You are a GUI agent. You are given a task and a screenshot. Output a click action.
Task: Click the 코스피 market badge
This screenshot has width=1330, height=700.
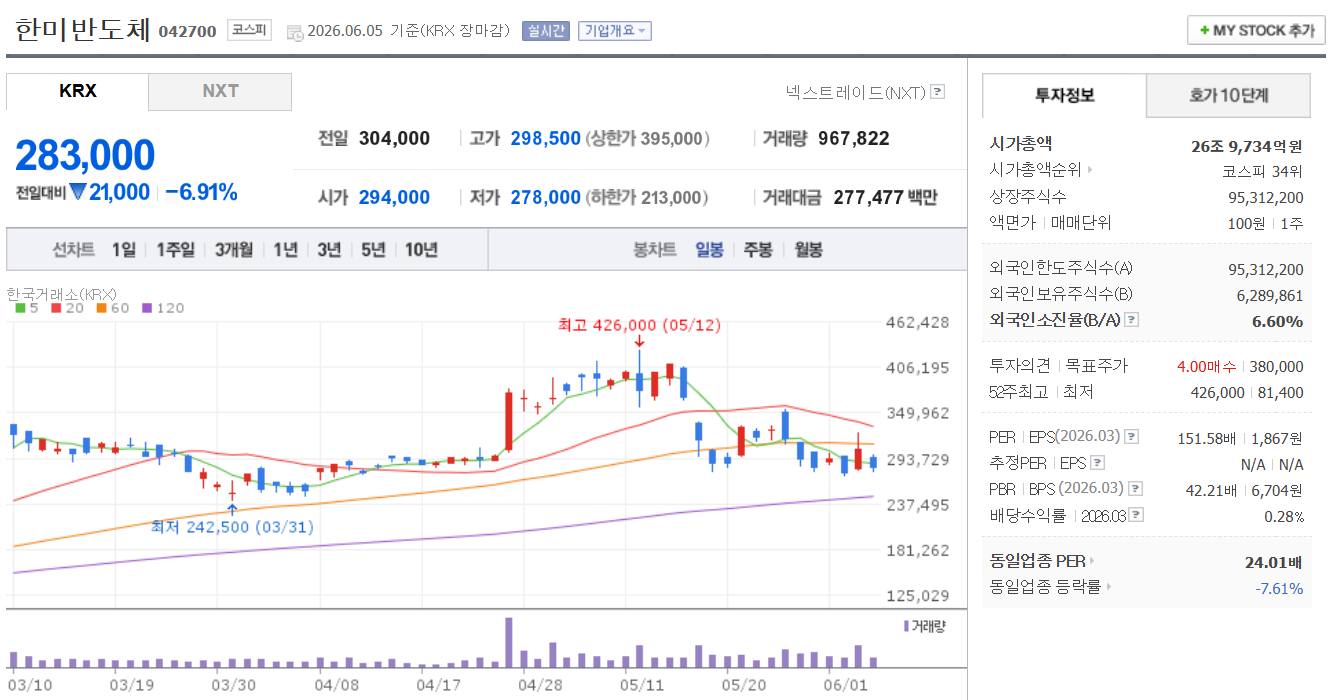pyautogui.click(x=249, y=30)
